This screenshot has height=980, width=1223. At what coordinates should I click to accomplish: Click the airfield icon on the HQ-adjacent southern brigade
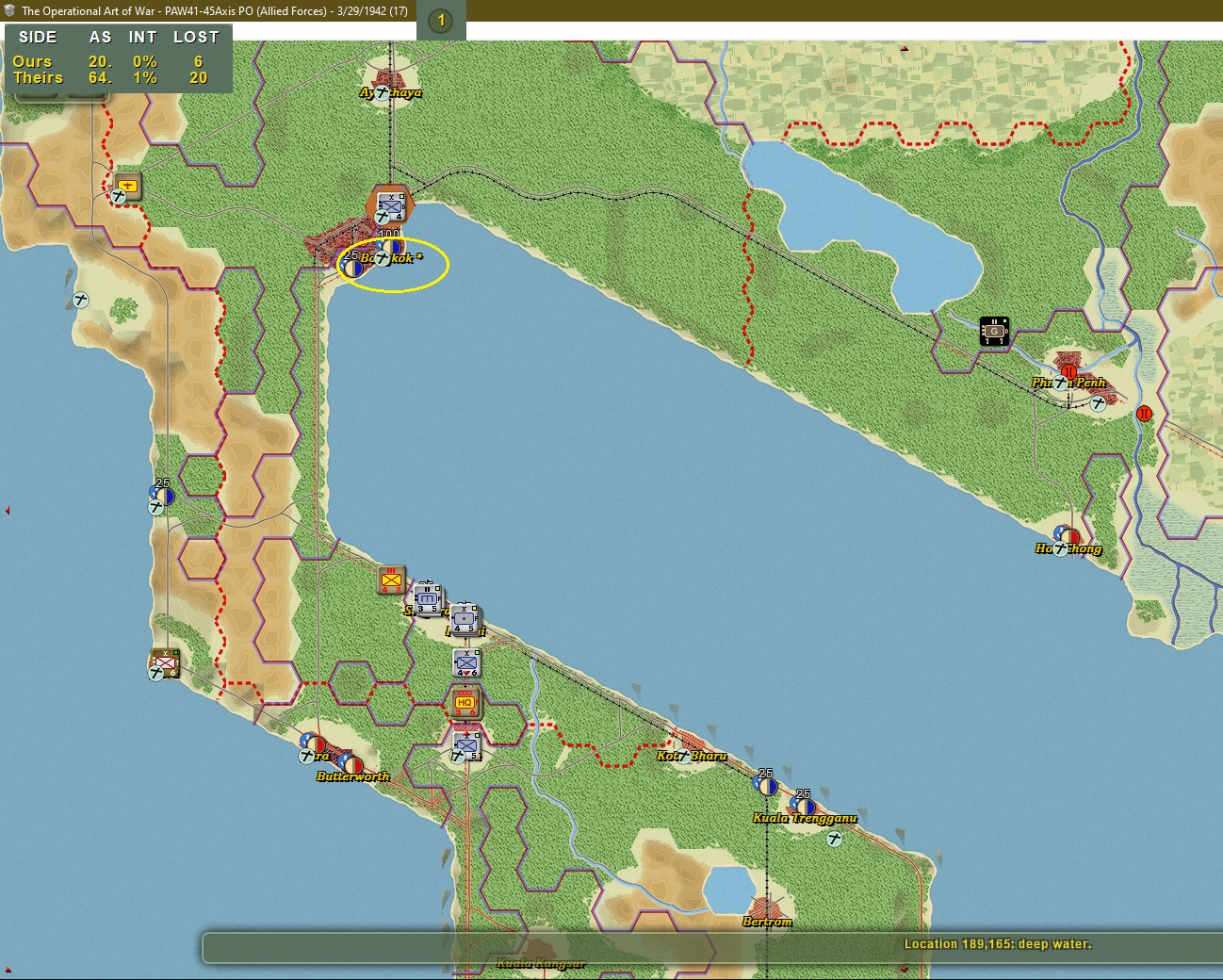458,757
